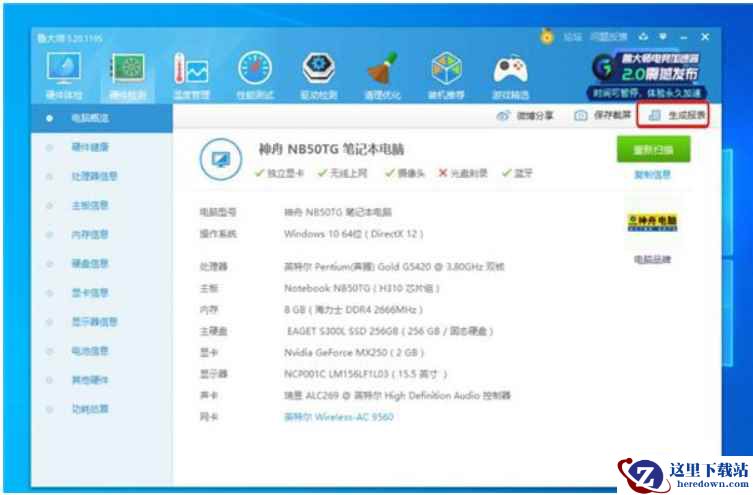Click the 神舟 NB50TG 笔记本电脑 heading
Image resolution: width=753 pixels, height=495 pixels.
pos(331,149)
